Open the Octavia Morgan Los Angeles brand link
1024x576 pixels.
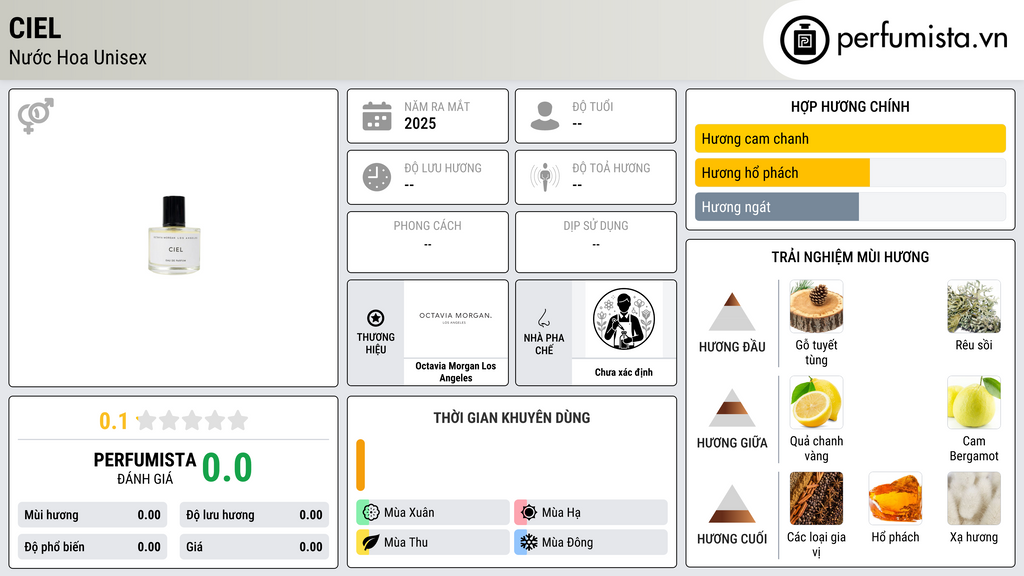[456, 372]
